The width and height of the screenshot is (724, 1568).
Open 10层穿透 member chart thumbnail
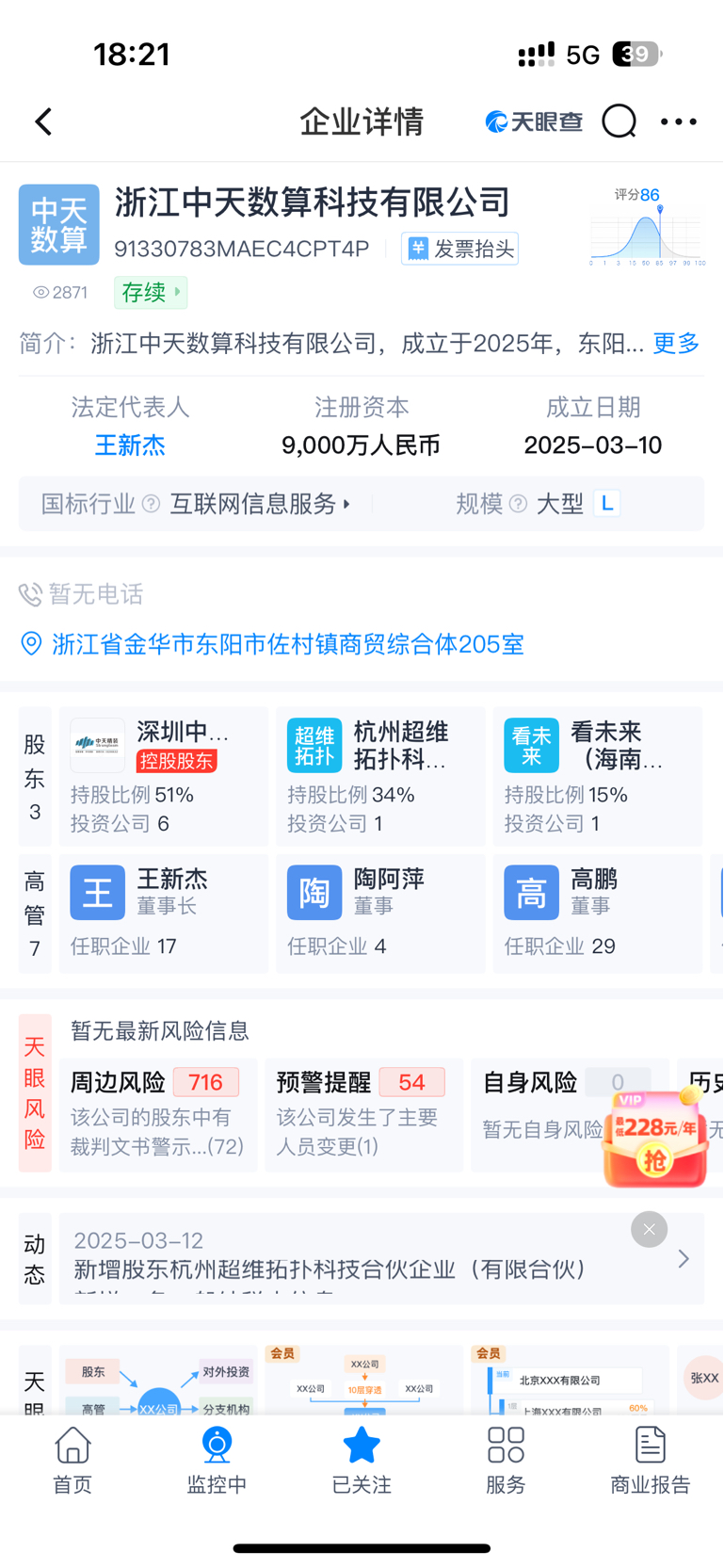coord(363,1381)
